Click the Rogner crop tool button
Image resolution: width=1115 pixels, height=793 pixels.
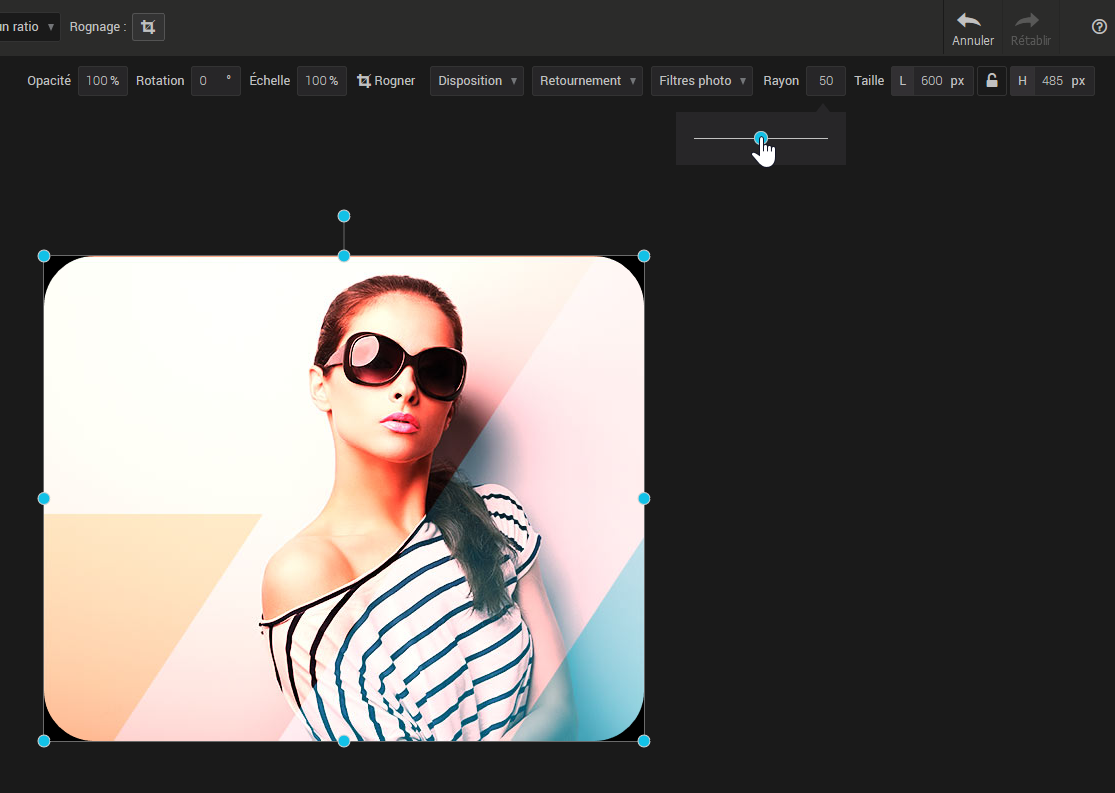click(386, 81)
